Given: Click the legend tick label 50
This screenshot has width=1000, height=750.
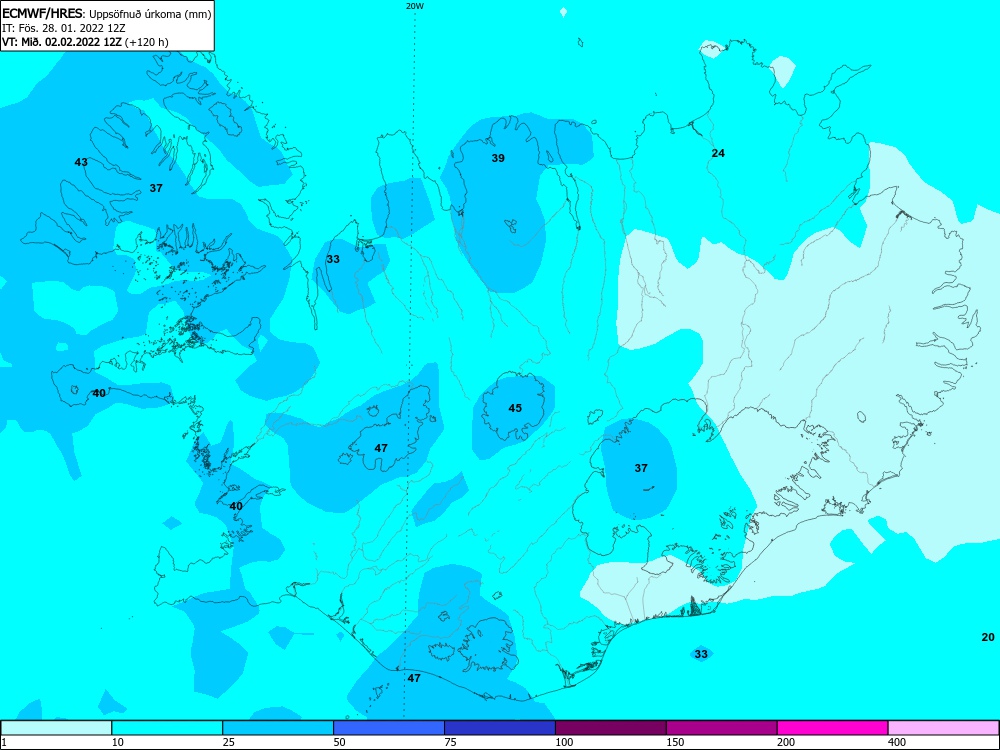Looking at the screenshot, I should pos(340,742).
